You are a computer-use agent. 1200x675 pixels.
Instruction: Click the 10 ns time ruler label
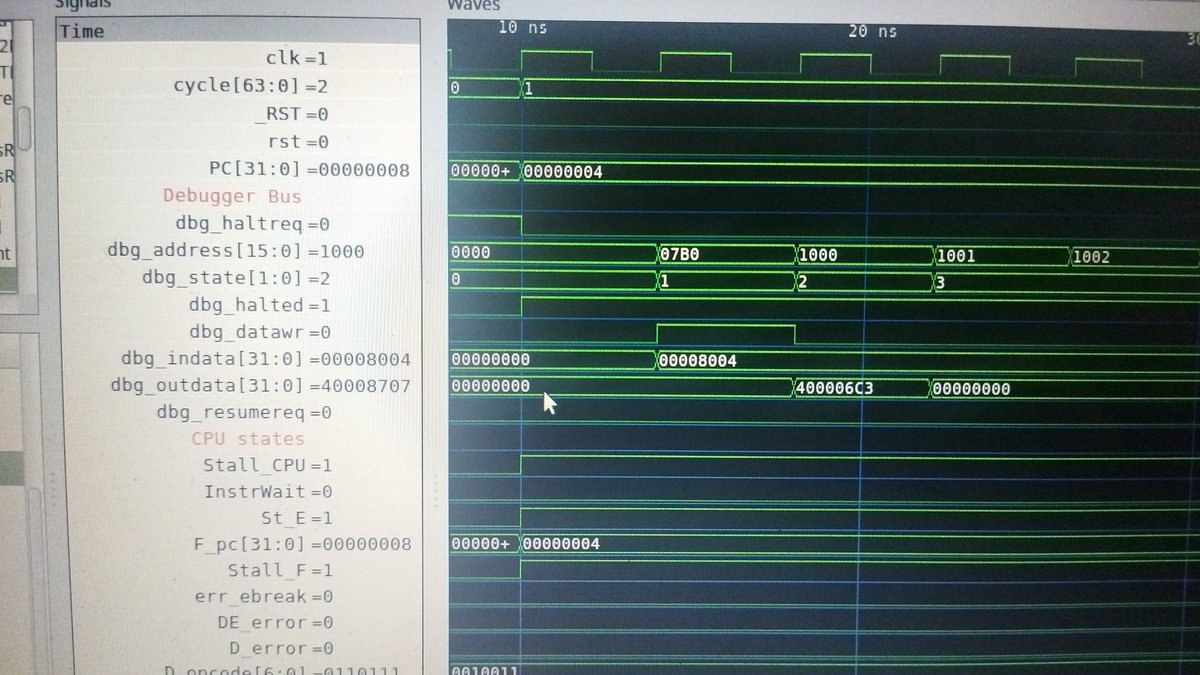pos(523,29)
